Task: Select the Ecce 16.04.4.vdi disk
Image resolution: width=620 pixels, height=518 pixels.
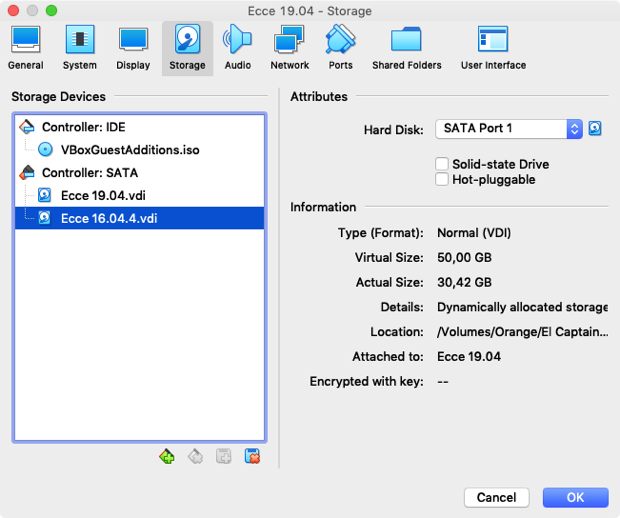Action: coord(139,218)
